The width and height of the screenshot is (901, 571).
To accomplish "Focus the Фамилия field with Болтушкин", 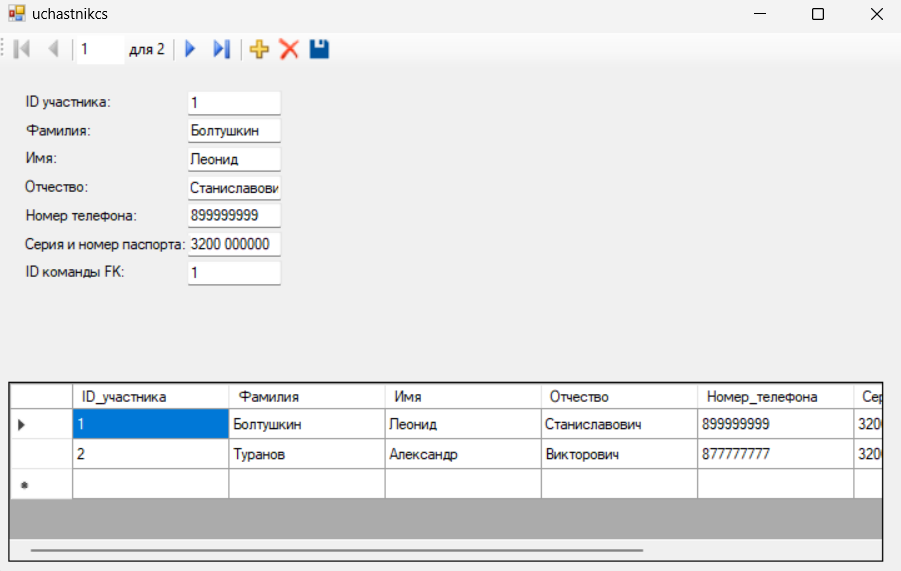I will [234, 131].
